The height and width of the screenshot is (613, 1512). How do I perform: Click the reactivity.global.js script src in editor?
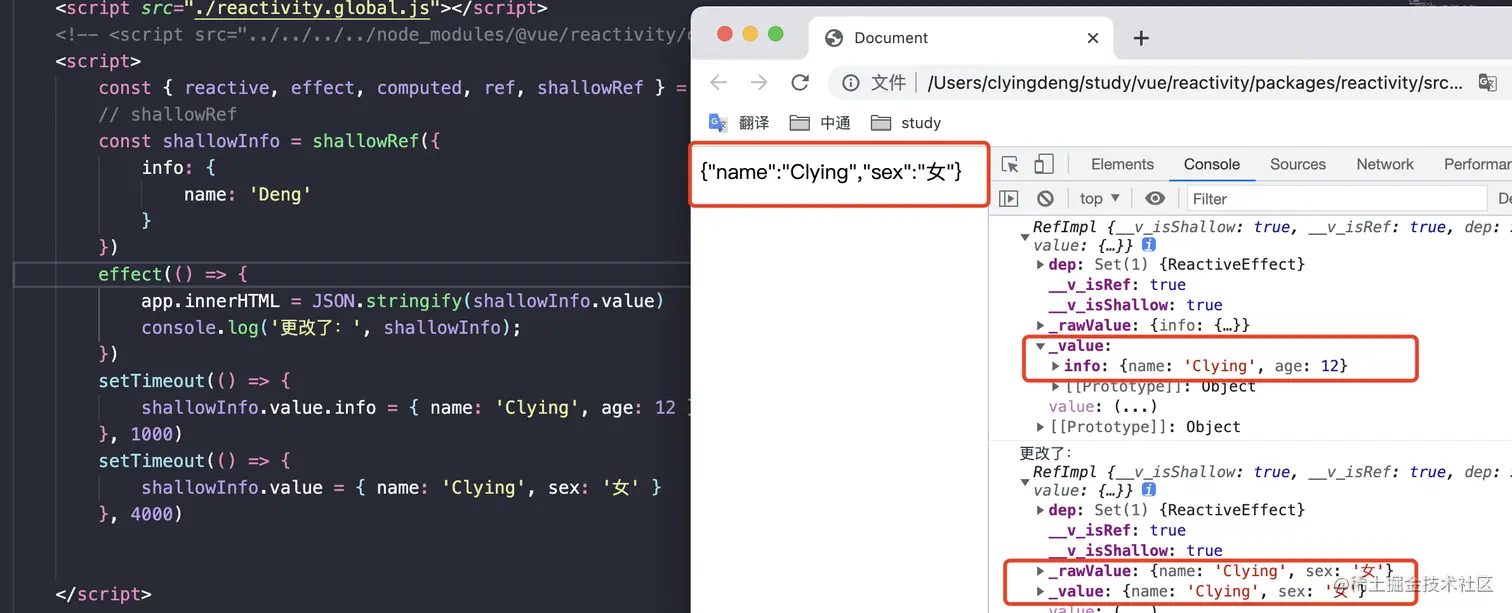[313, 9]
